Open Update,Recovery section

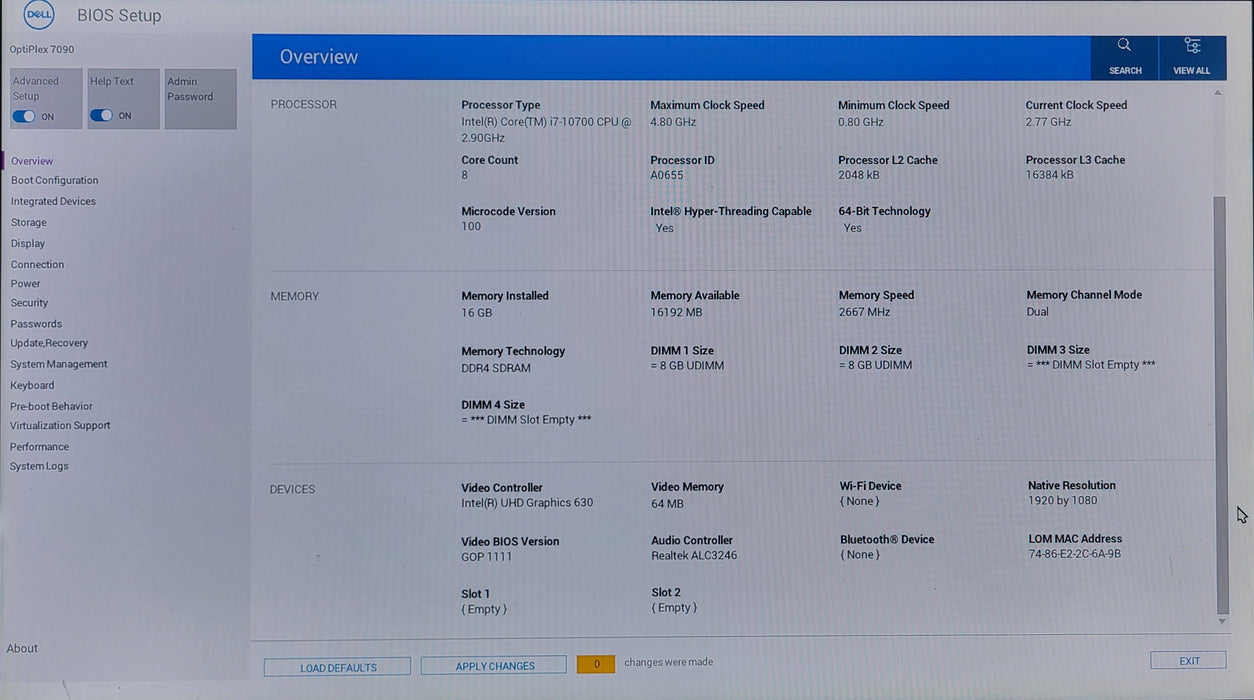click(49, 343)
